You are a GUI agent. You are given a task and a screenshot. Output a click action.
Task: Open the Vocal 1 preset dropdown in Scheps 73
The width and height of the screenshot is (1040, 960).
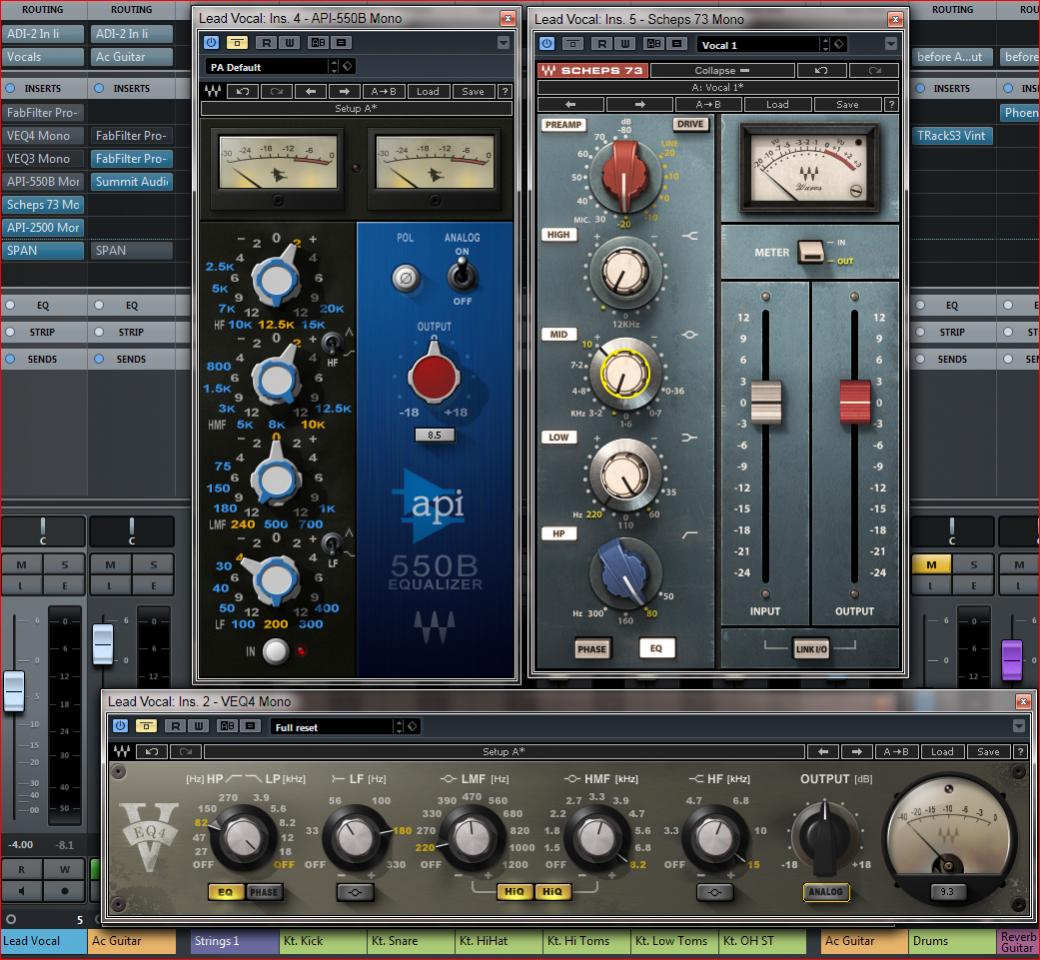(757, 45)
